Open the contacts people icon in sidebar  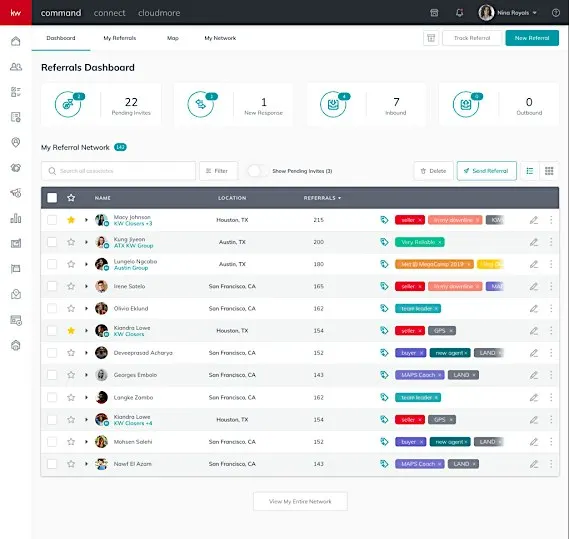16,67
